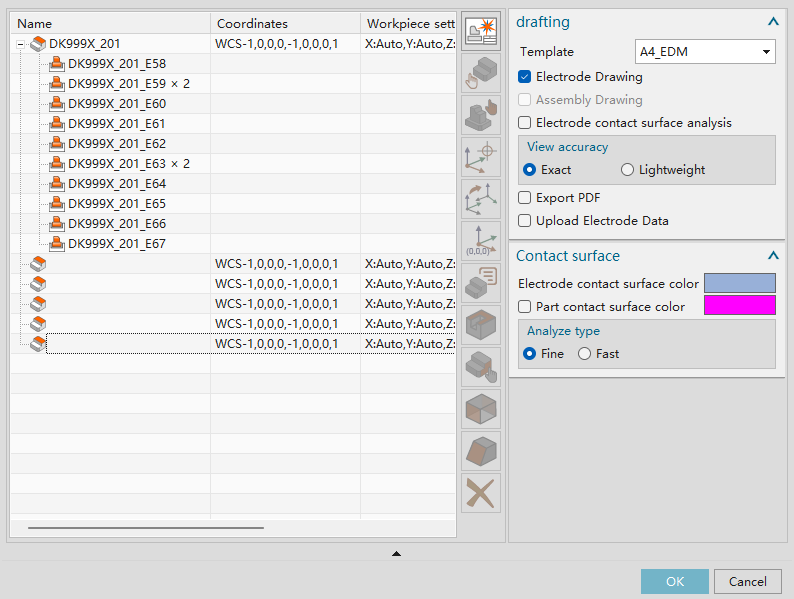Collapse the DK999X_201 tree node
The height and width of the screenshot is (599, 794).
21,44
